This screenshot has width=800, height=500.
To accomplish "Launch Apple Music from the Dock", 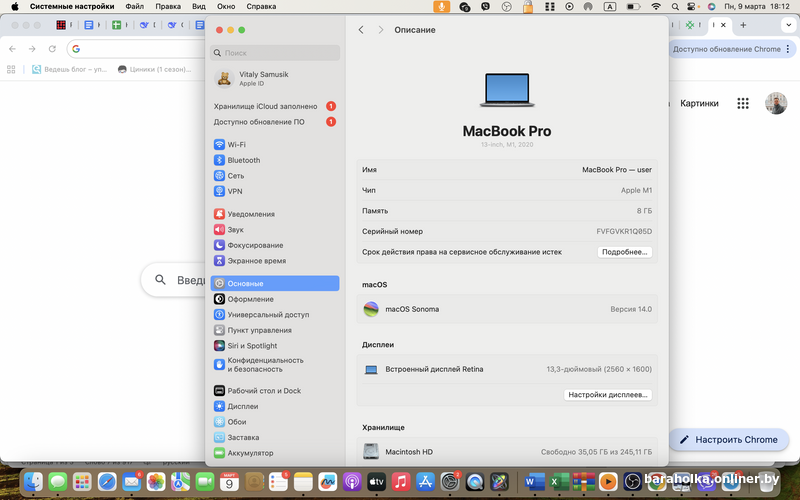I will click(x=401, y=482).
